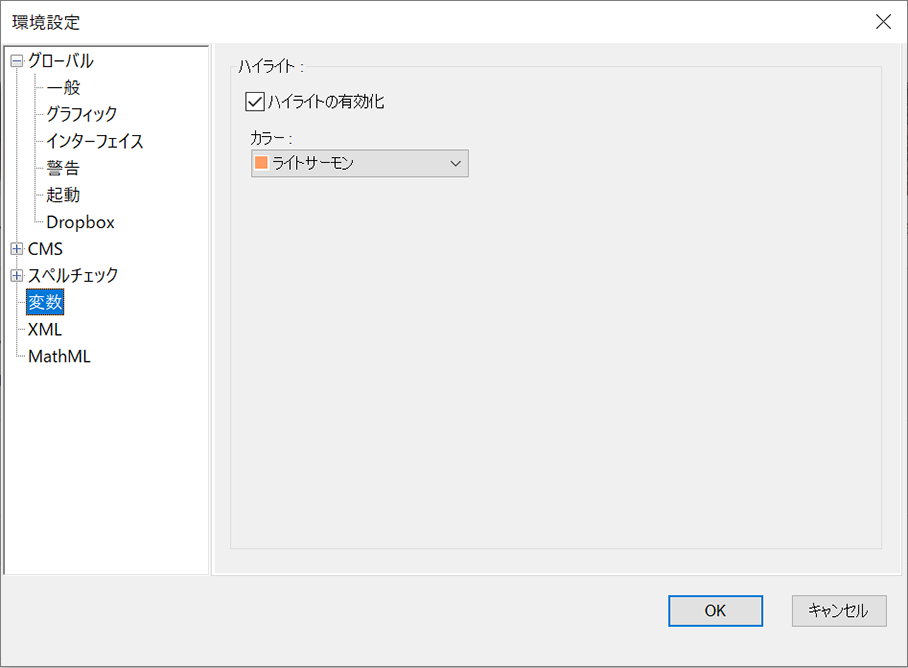Click the キャンセル button

839,611
